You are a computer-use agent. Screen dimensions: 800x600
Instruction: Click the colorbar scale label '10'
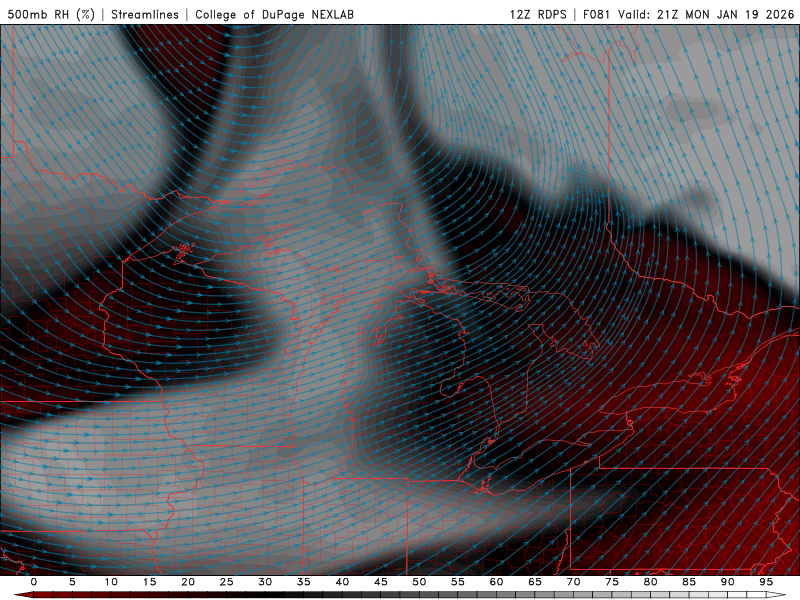(111, 582)
